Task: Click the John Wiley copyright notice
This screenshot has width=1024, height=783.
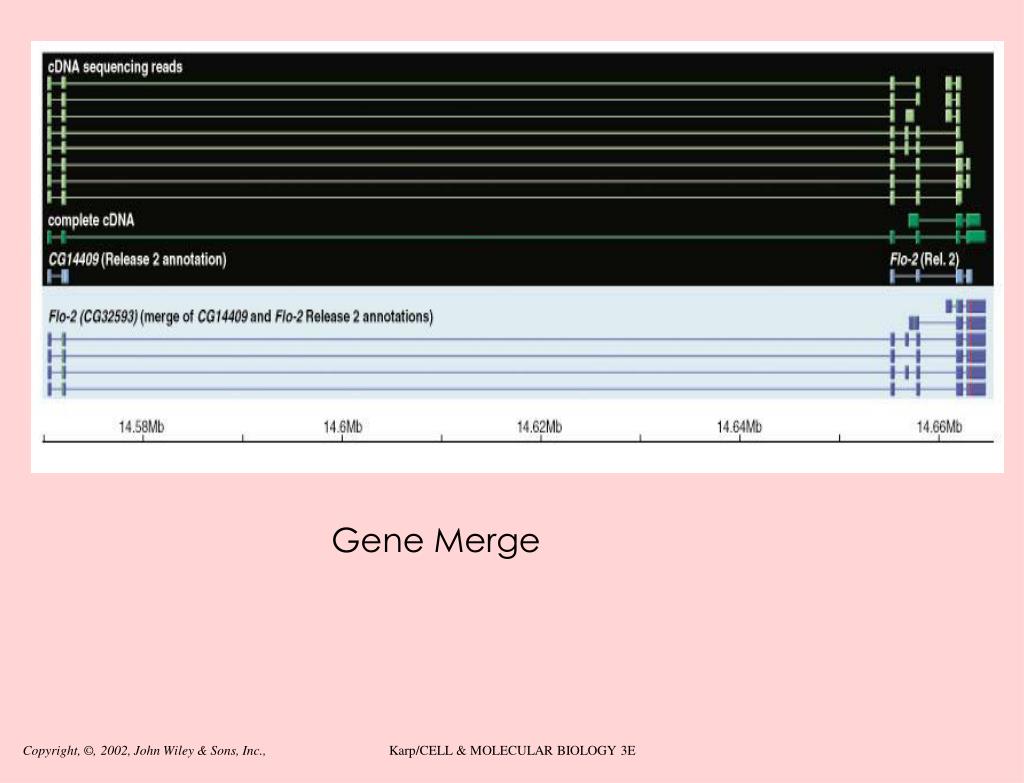Action: pos(144,751)
